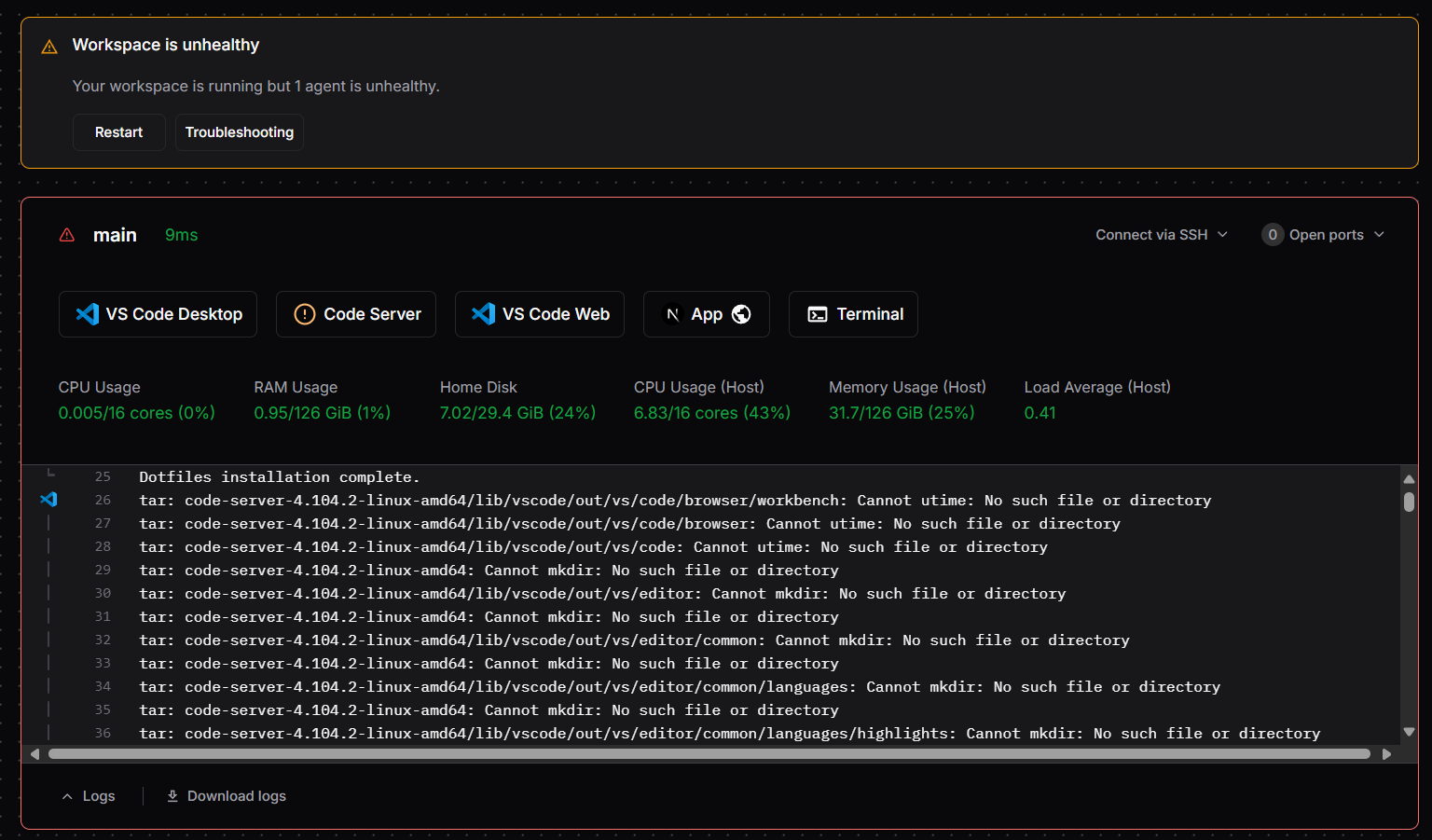
Task: Click the VS Code Web icon
Action: [484, 314]
